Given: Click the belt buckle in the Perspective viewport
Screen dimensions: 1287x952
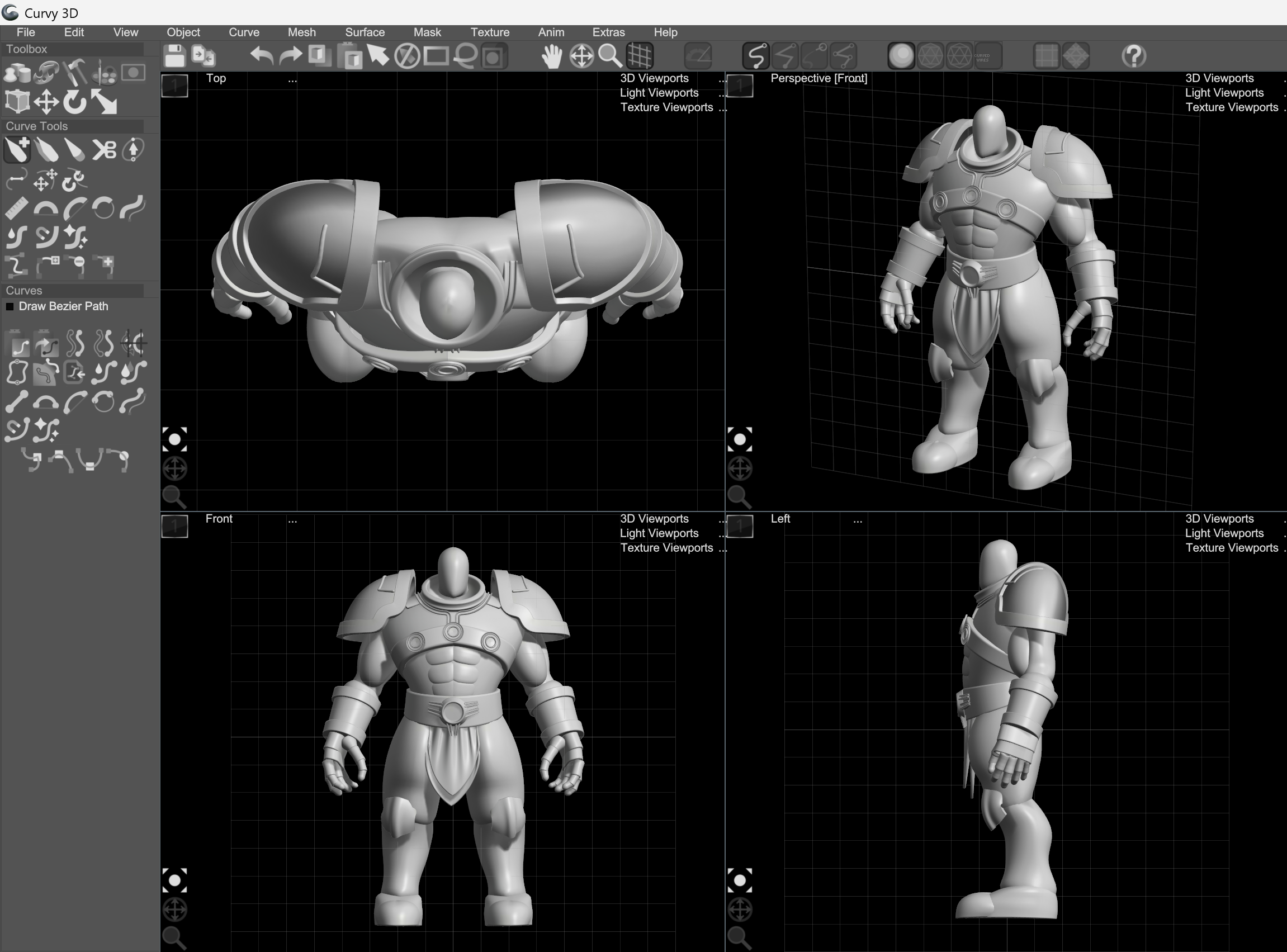Looking at the screenshot, I should pyautogui.click(x=971, y=273).
